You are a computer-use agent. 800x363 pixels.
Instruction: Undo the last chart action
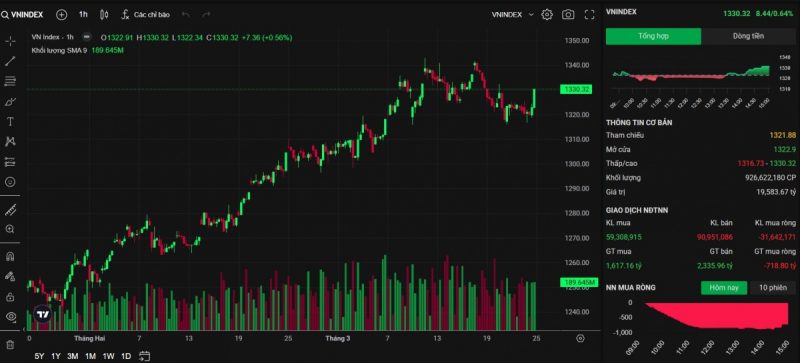186,15
